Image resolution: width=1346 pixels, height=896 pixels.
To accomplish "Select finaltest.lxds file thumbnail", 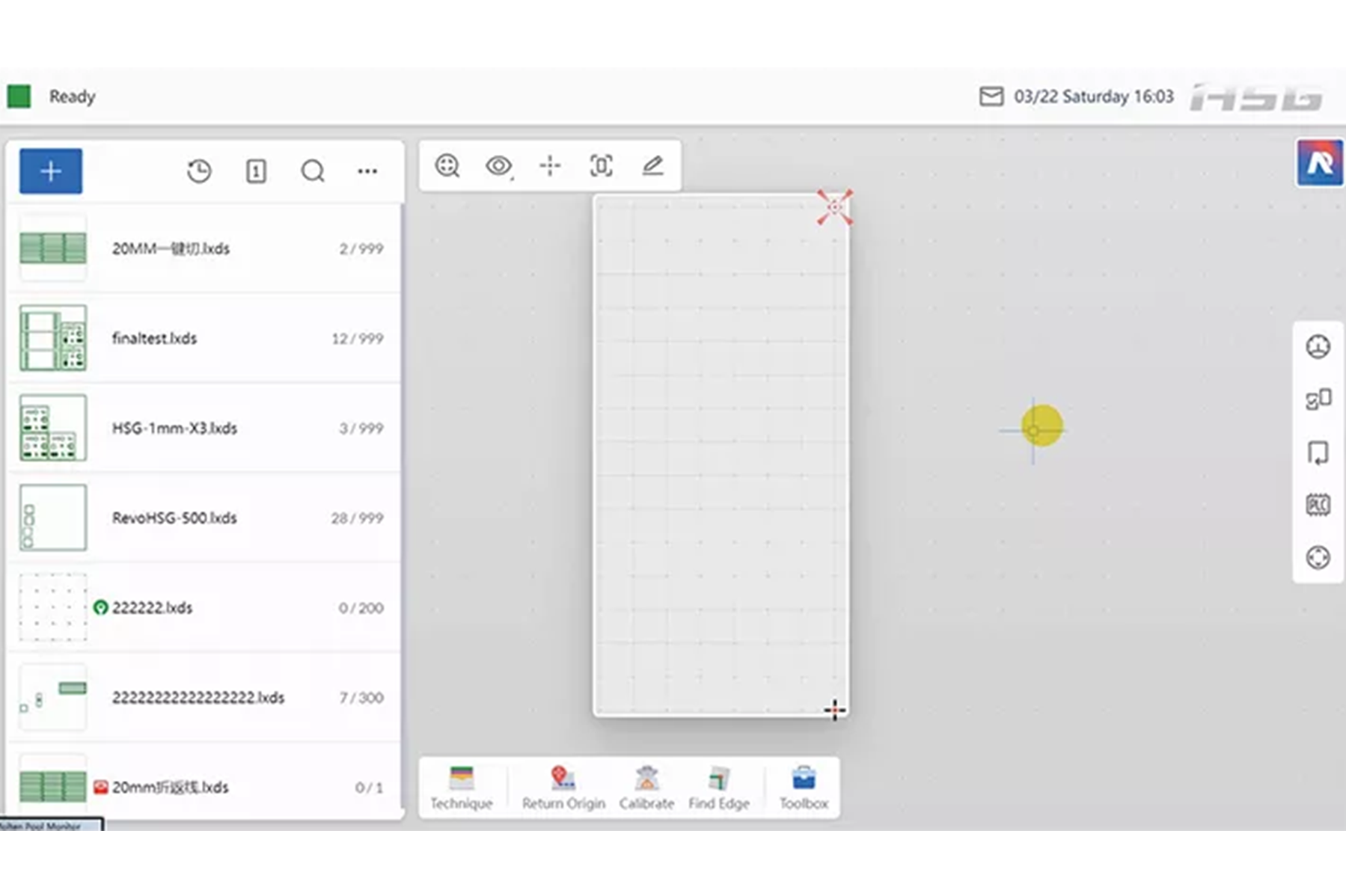I will 53,338.
